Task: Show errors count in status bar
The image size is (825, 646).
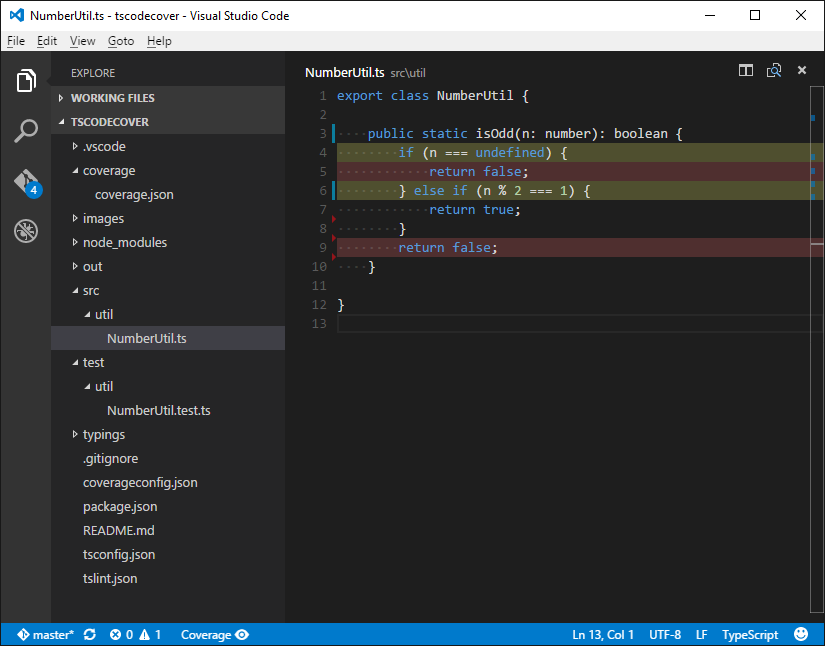Action: [x=121, y=635]
